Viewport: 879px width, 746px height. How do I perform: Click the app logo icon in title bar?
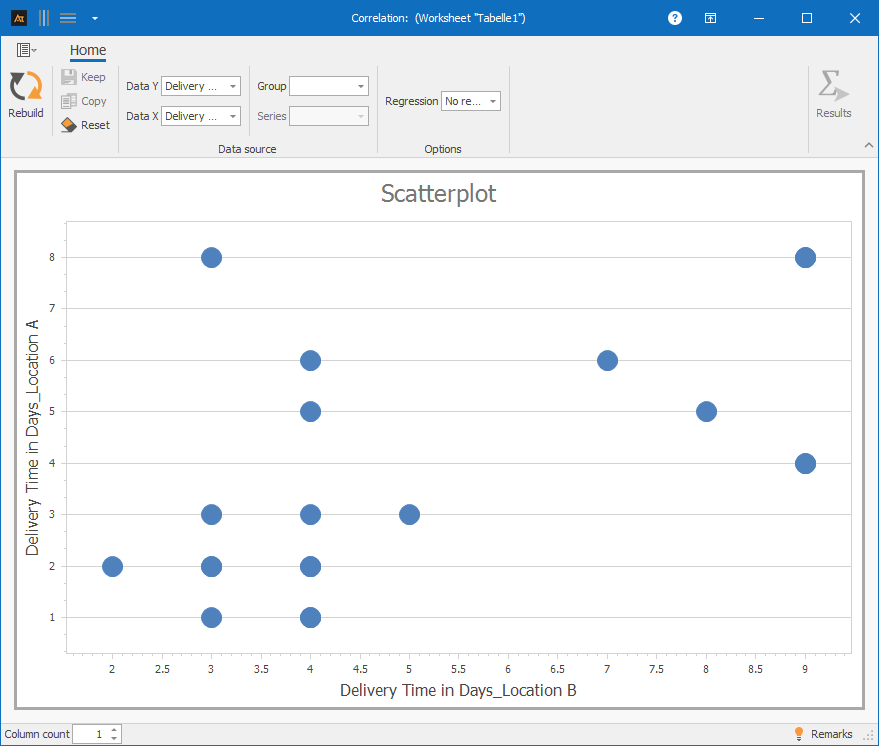(18, 18)
